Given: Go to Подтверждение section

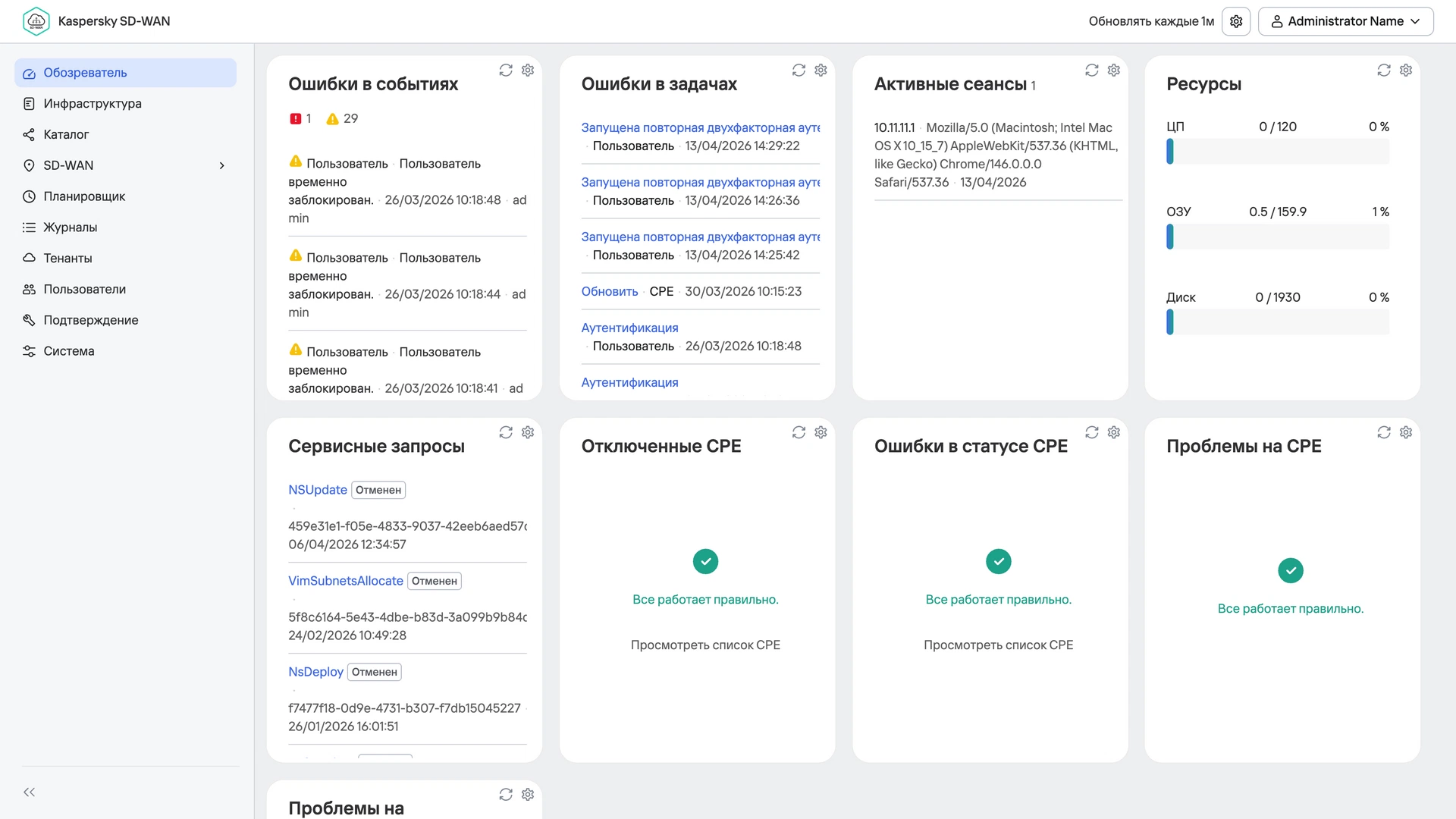Looking at the screenshot, I should (x=125, y=320).
